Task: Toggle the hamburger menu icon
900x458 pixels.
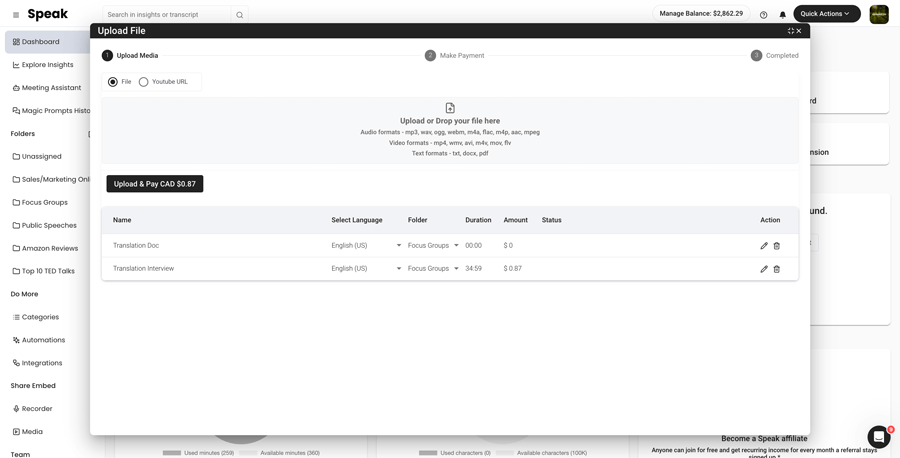Action: pyautogui.click(x=16, y=15)
